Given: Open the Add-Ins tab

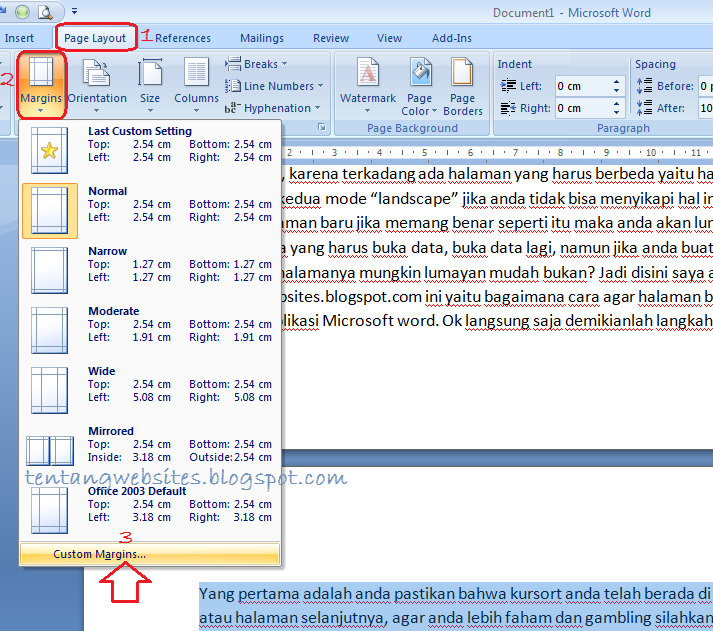Looking at the screenshot, I should (452, 38).
